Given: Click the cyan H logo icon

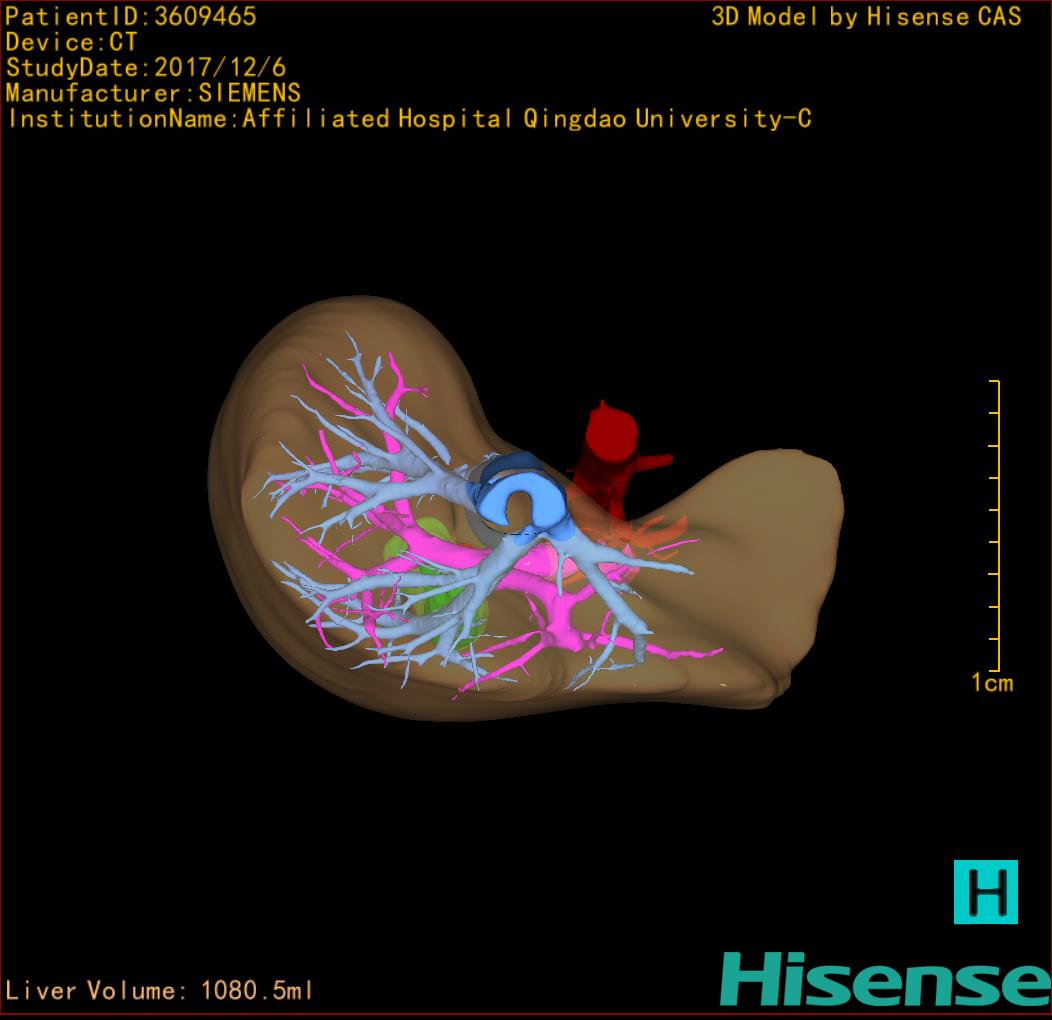Looking at the screenshot, I should 985,891.
